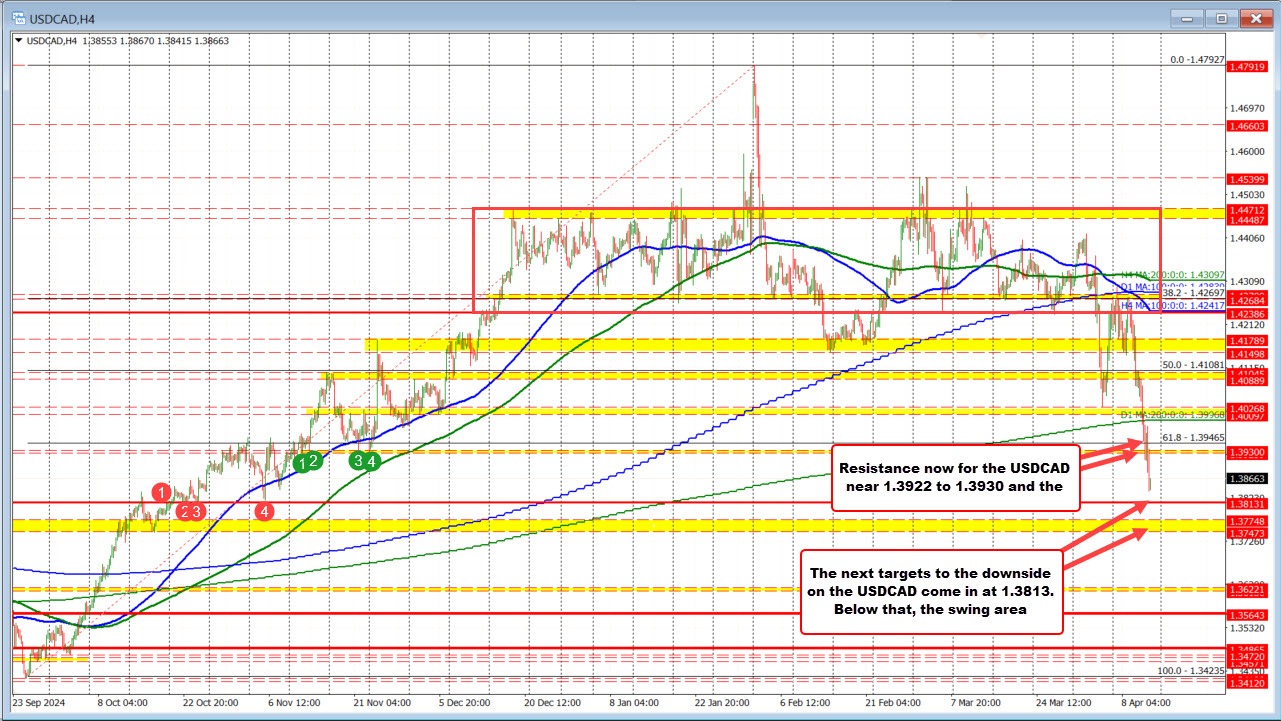Viewport: 1281px width, 721px height.
Task: Maximize the USDCAD,H4 chart window
Action: (1221, 17)
